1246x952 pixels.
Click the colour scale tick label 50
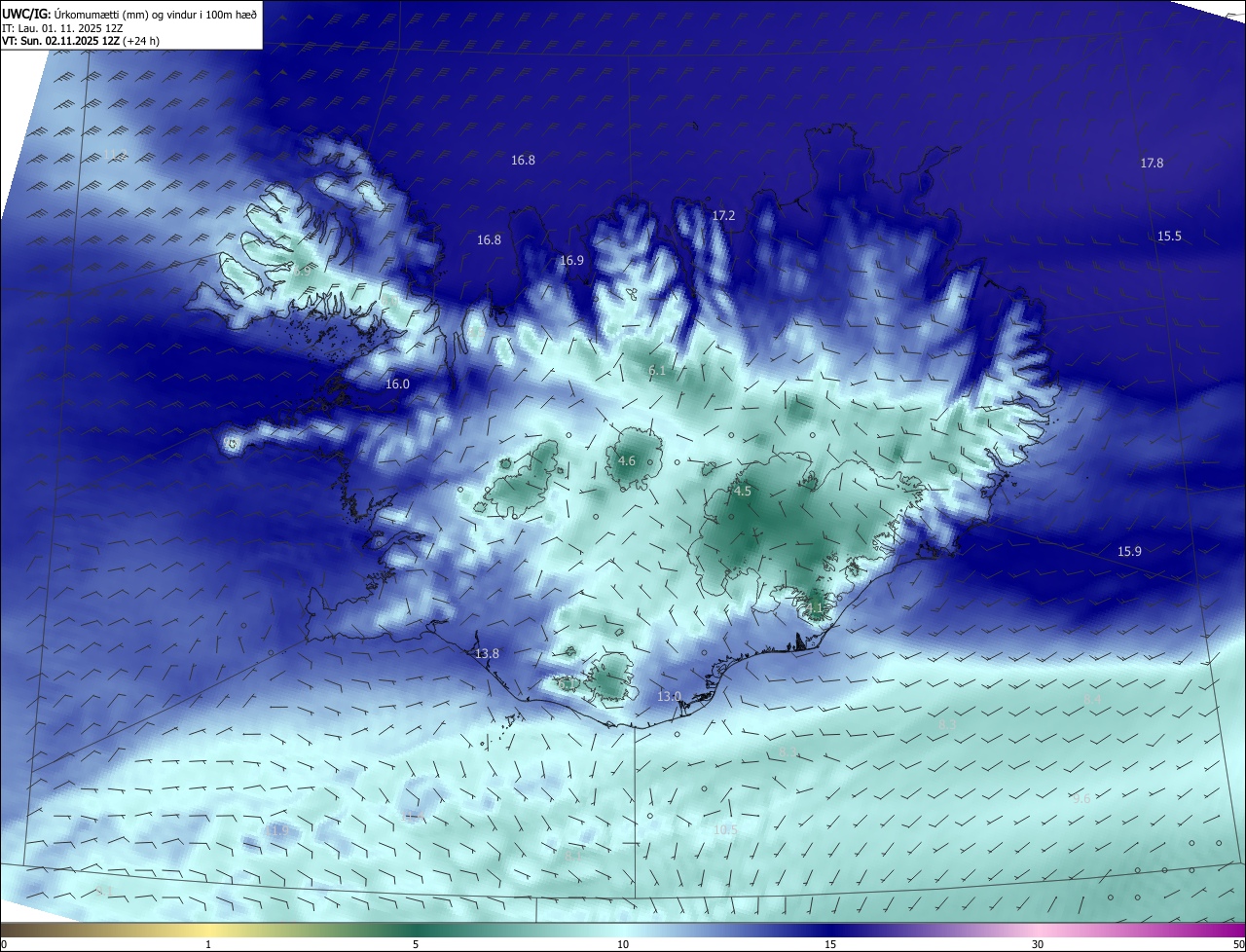(x=1238, y=944)
